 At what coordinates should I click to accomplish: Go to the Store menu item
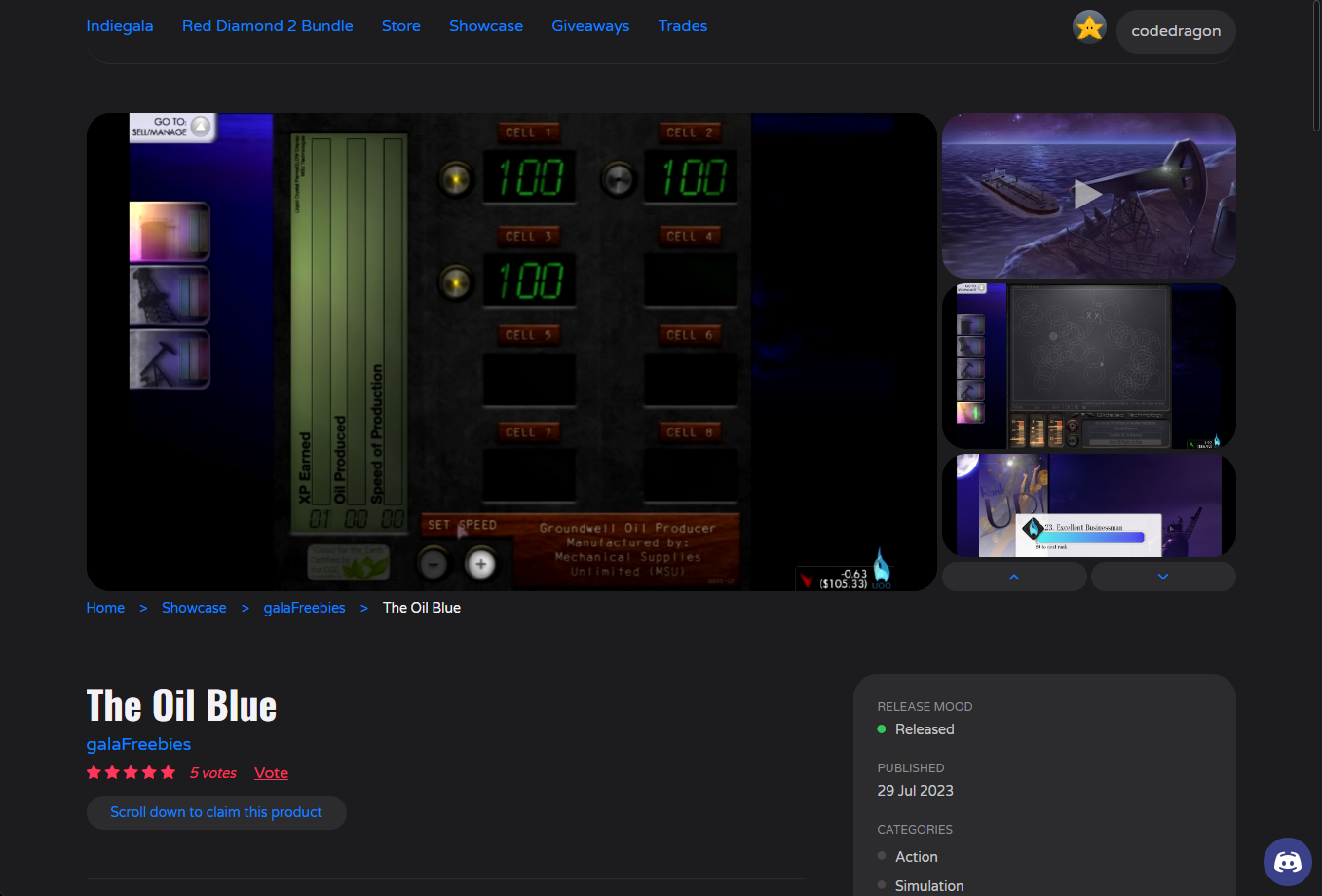[x=401, y=26]
